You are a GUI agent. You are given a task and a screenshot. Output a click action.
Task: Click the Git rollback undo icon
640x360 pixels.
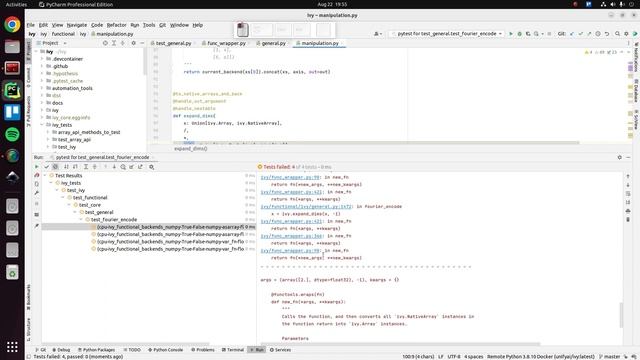pyautogui.click(x=607, y=34)
